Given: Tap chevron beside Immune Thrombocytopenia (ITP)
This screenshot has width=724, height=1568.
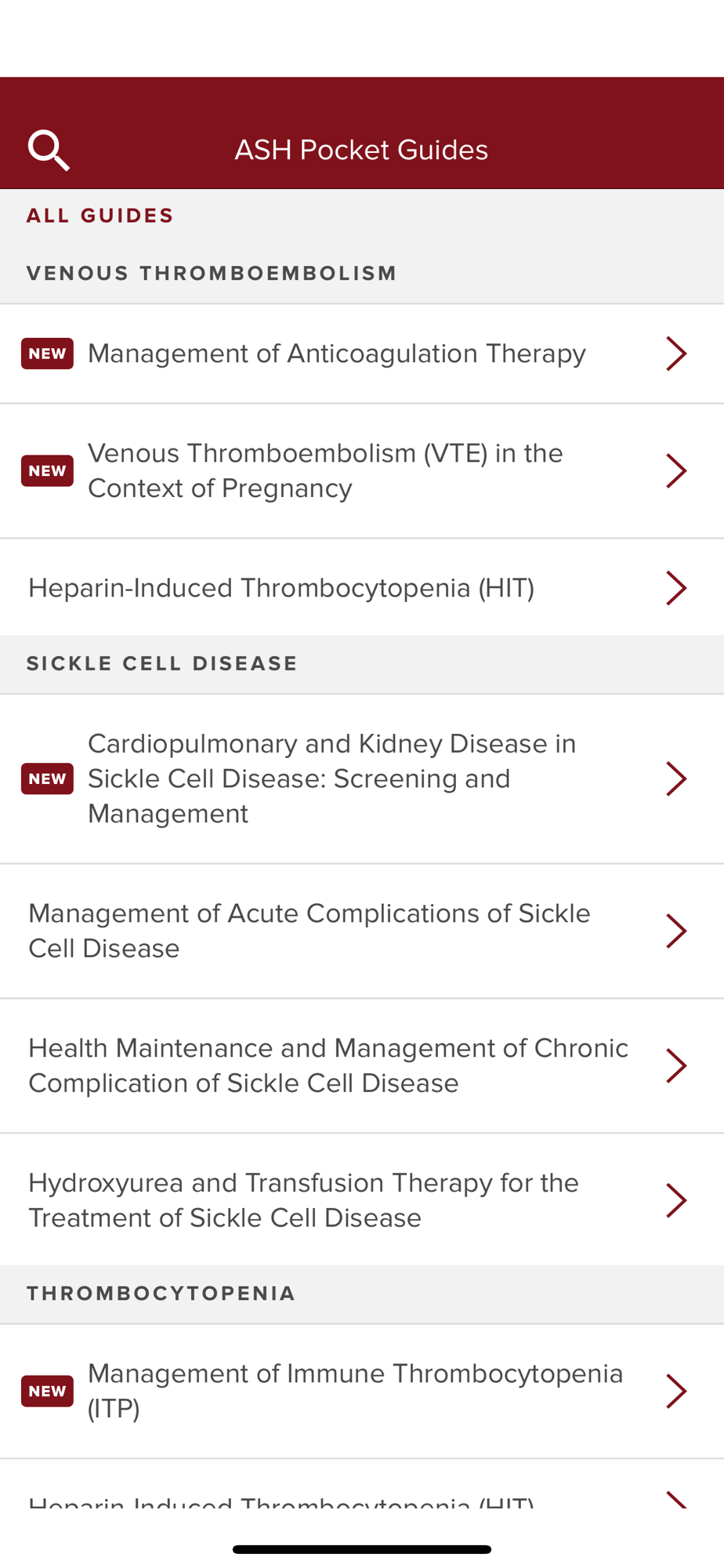Looking at the screenshot, I should [x=675, y=1391].
